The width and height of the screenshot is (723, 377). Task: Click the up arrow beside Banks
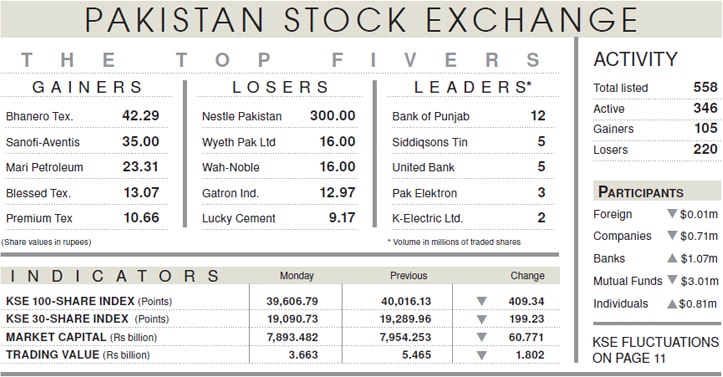point(672,258)
